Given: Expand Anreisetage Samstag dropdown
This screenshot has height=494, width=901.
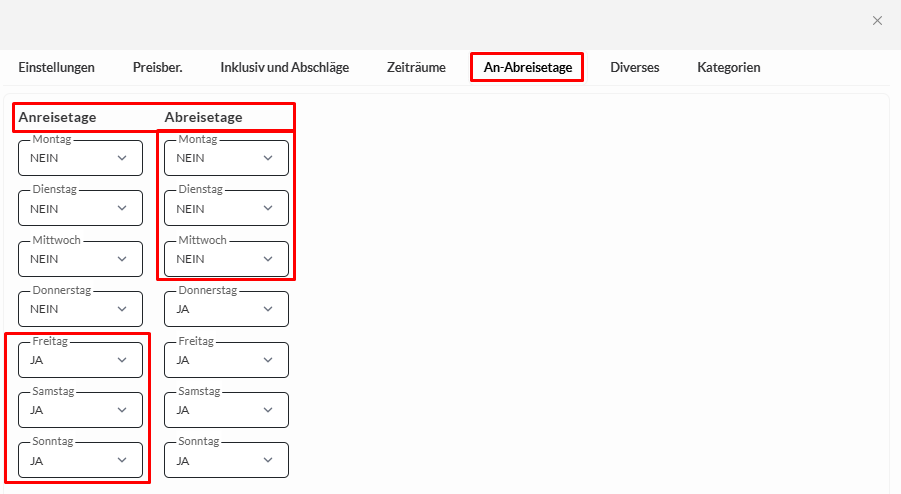Looking at the screenshot, I should pyautogui.click(x=80, y=410).
